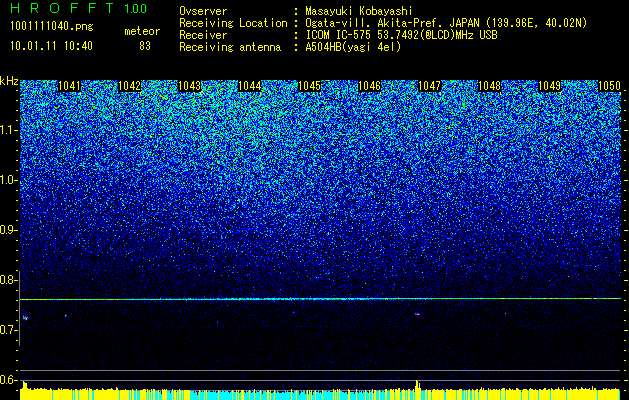Click the 1046 time marker label
The height and width of the screenshot is (400, 629).
coord(369,86)
